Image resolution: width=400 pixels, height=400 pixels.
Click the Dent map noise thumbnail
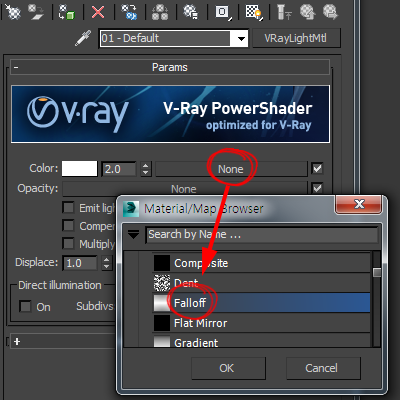[162, 283]
